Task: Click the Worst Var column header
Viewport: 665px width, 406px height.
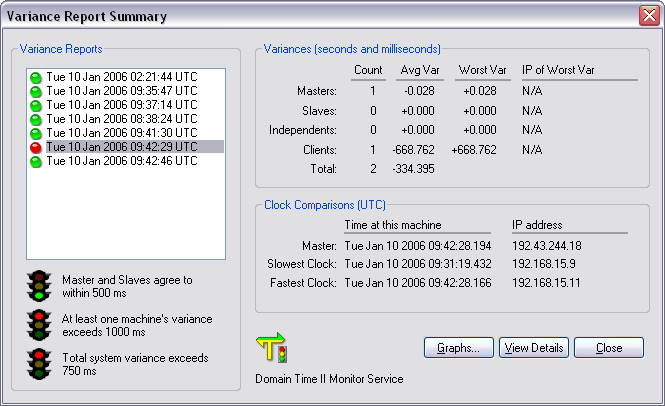Action: pyautogui.click(x=483, y=70)
